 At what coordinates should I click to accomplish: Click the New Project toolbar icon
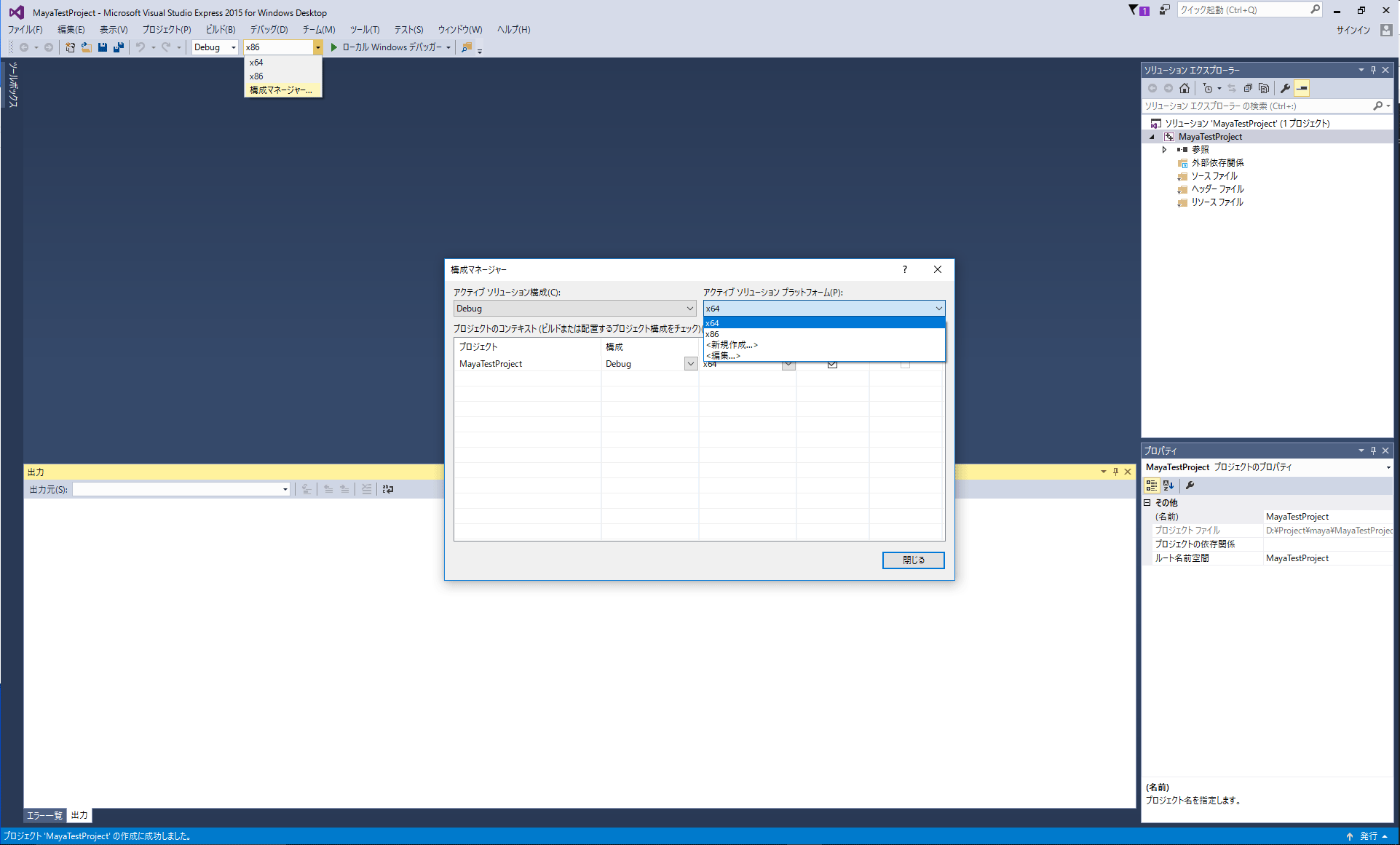[x=70, y=47]
